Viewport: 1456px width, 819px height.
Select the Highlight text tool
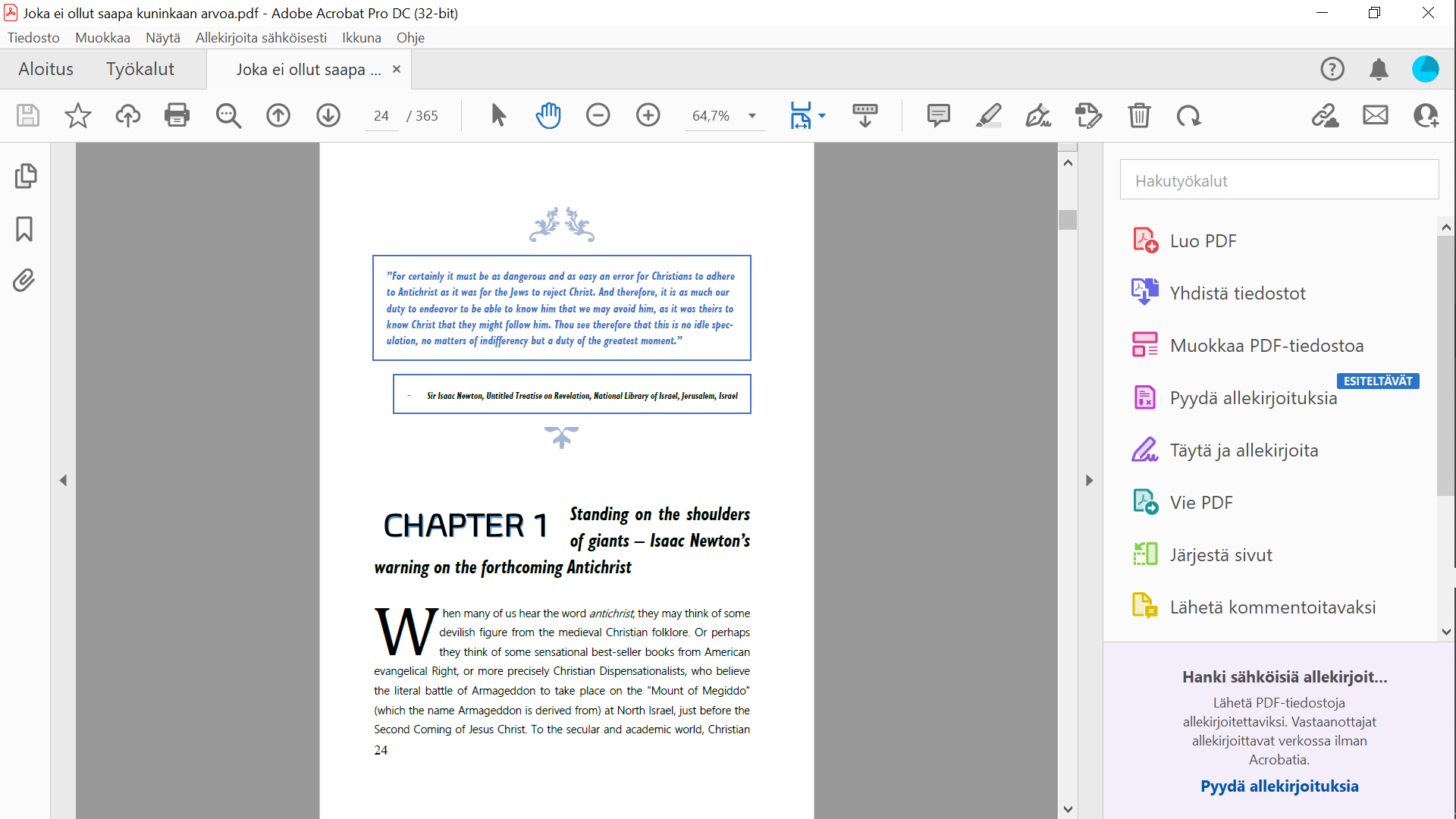point(988,115)
